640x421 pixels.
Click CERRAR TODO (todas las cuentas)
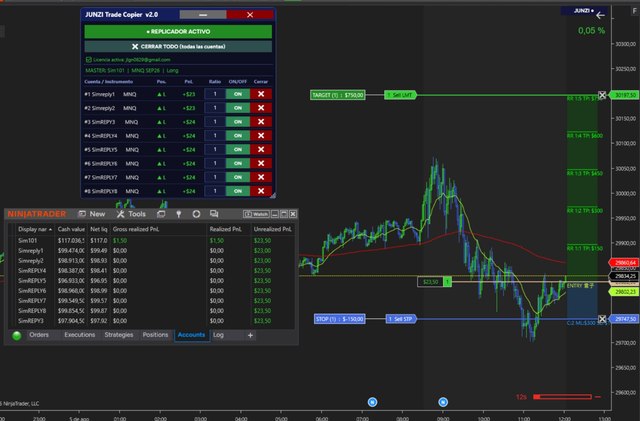click(x=178, y=47)
